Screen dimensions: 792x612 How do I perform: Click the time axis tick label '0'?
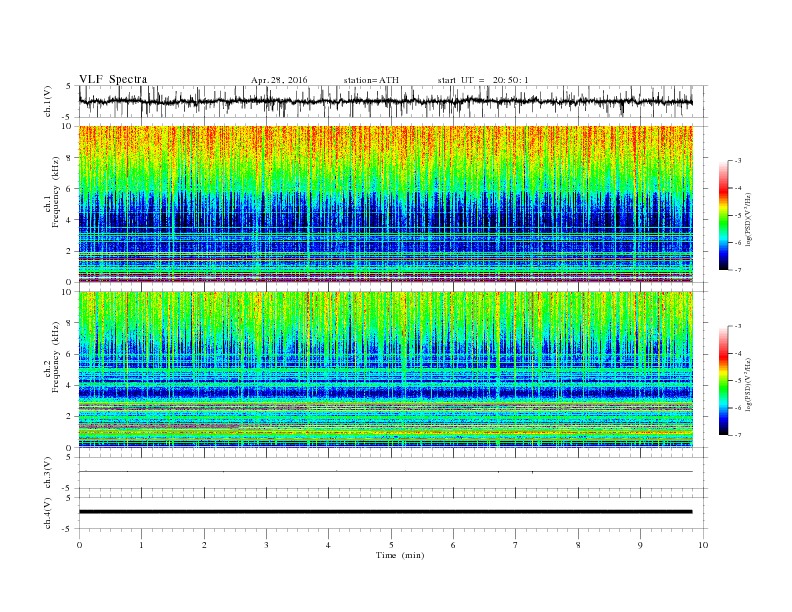click(79, 545)
